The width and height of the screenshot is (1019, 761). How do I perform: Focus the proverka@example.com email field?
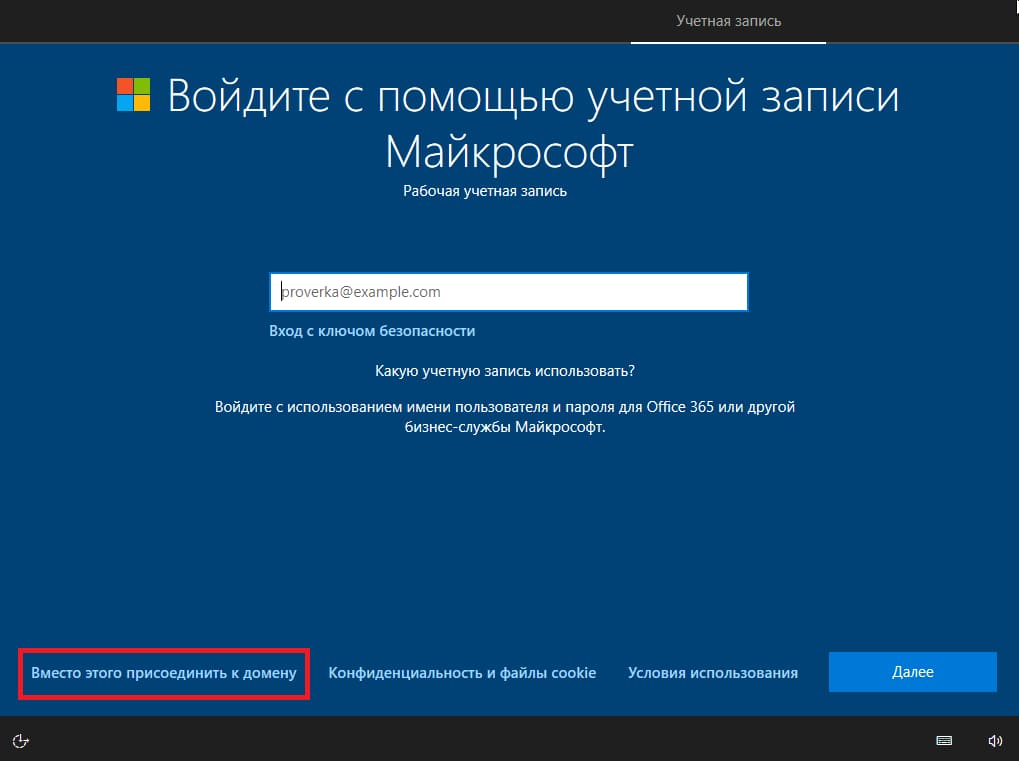pyautogui.click(x=509, y=292)
